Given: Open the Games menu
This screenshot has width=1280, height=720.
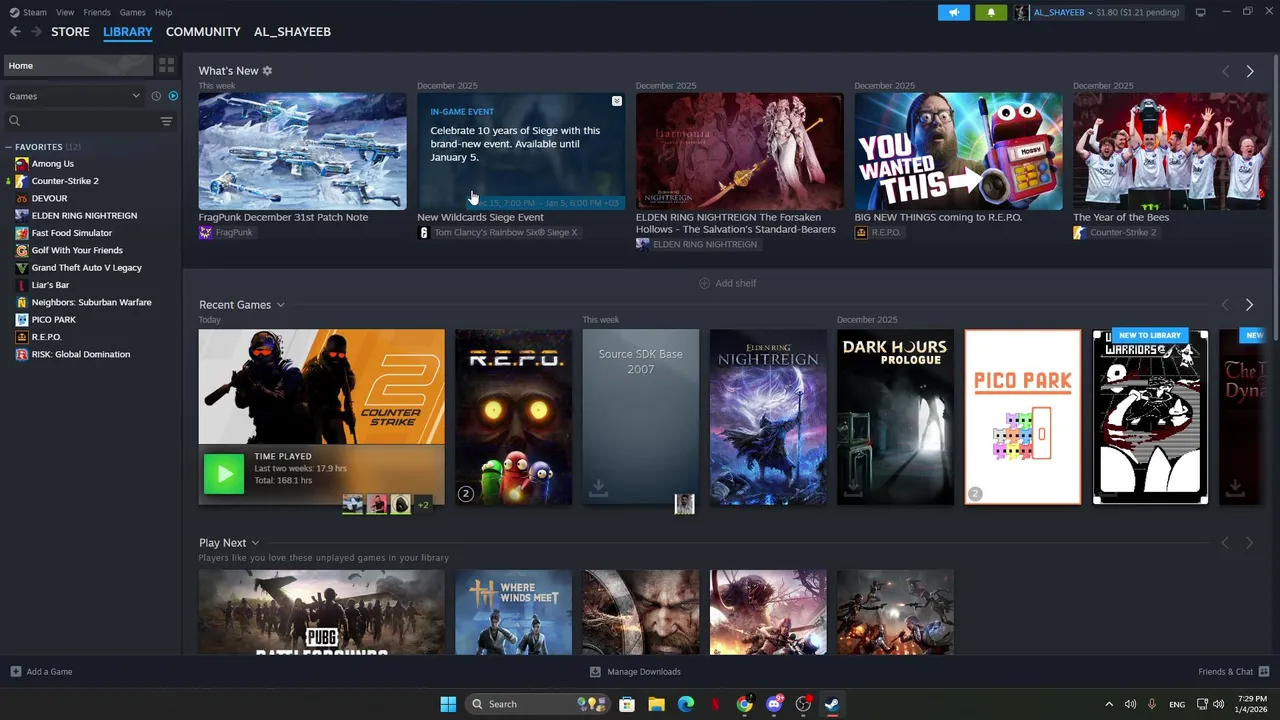Looking at the screenshot, I should [132, 12].
